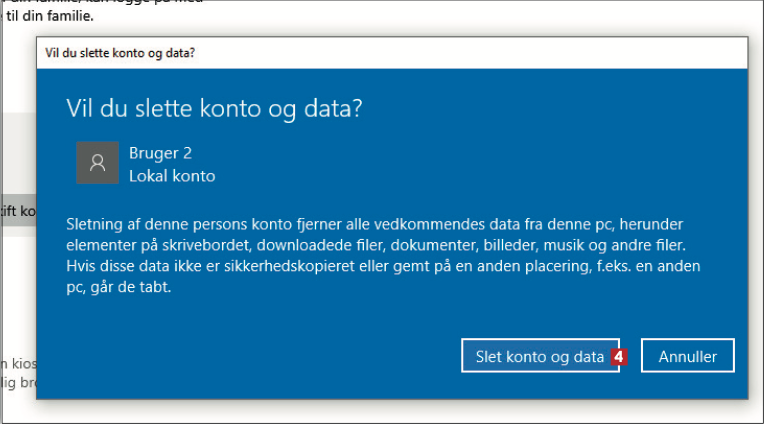
Task: Click the "Lokal konto" account type label
Action: [x=172, y=176]
